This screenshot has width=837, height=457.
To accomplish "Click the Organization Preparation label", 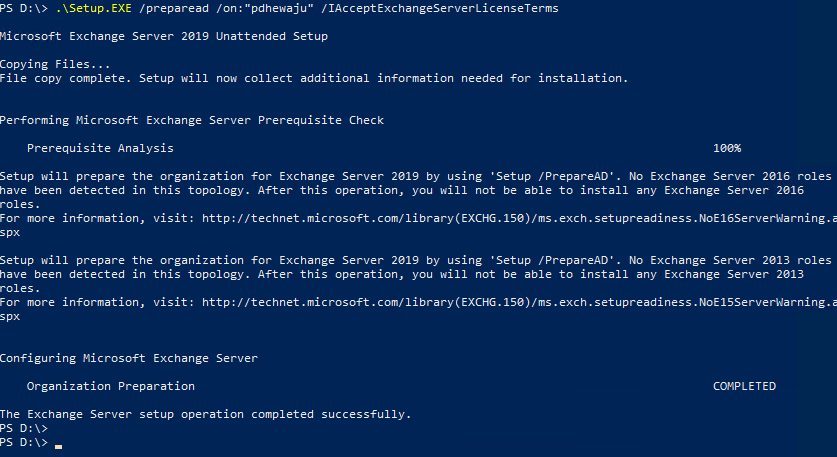I will pyautogui.click(x=110, y=386).
